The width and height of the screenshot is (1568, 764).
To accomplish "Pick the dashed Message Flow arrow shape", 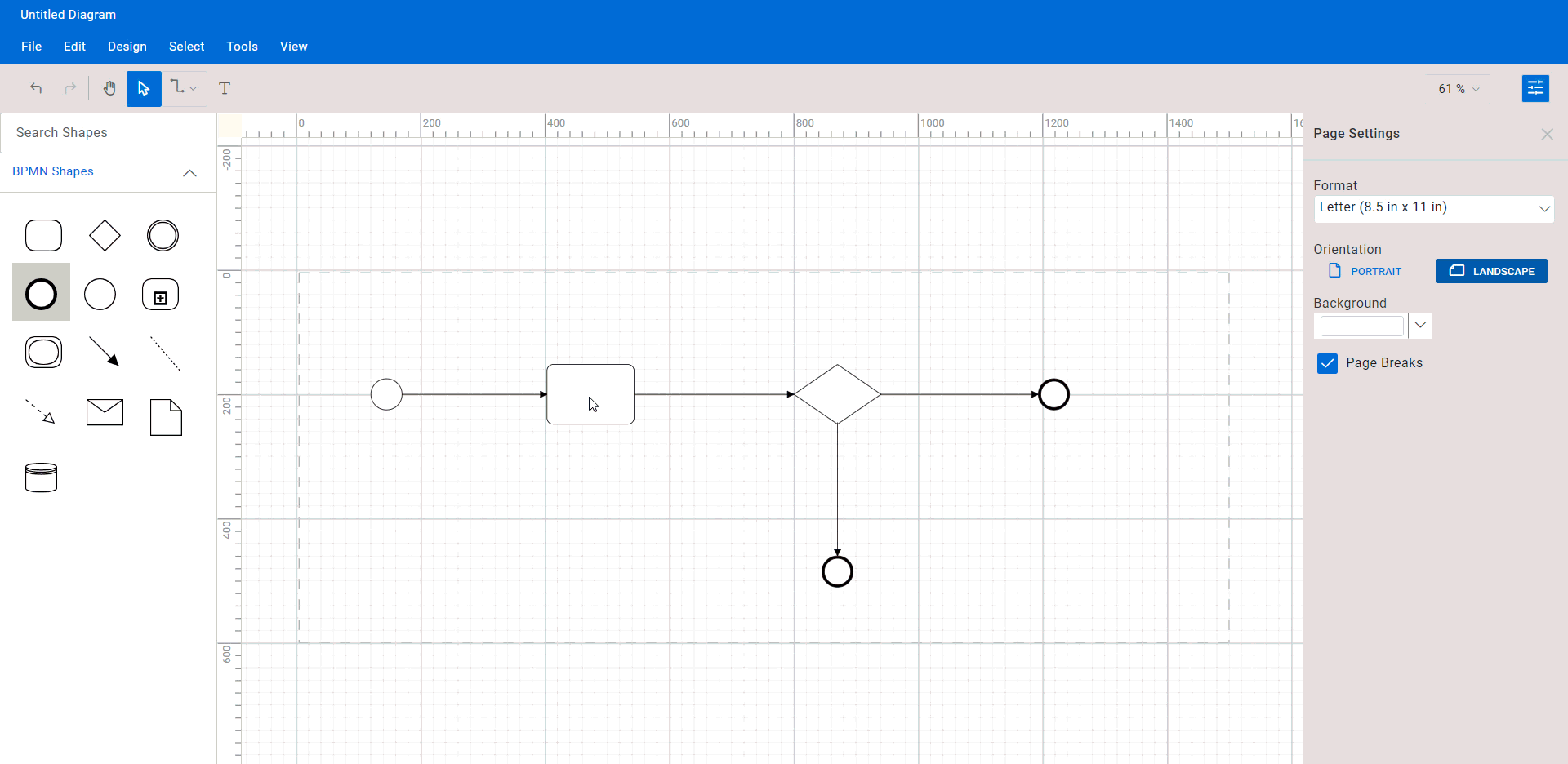I will click(x=40, y=411).
